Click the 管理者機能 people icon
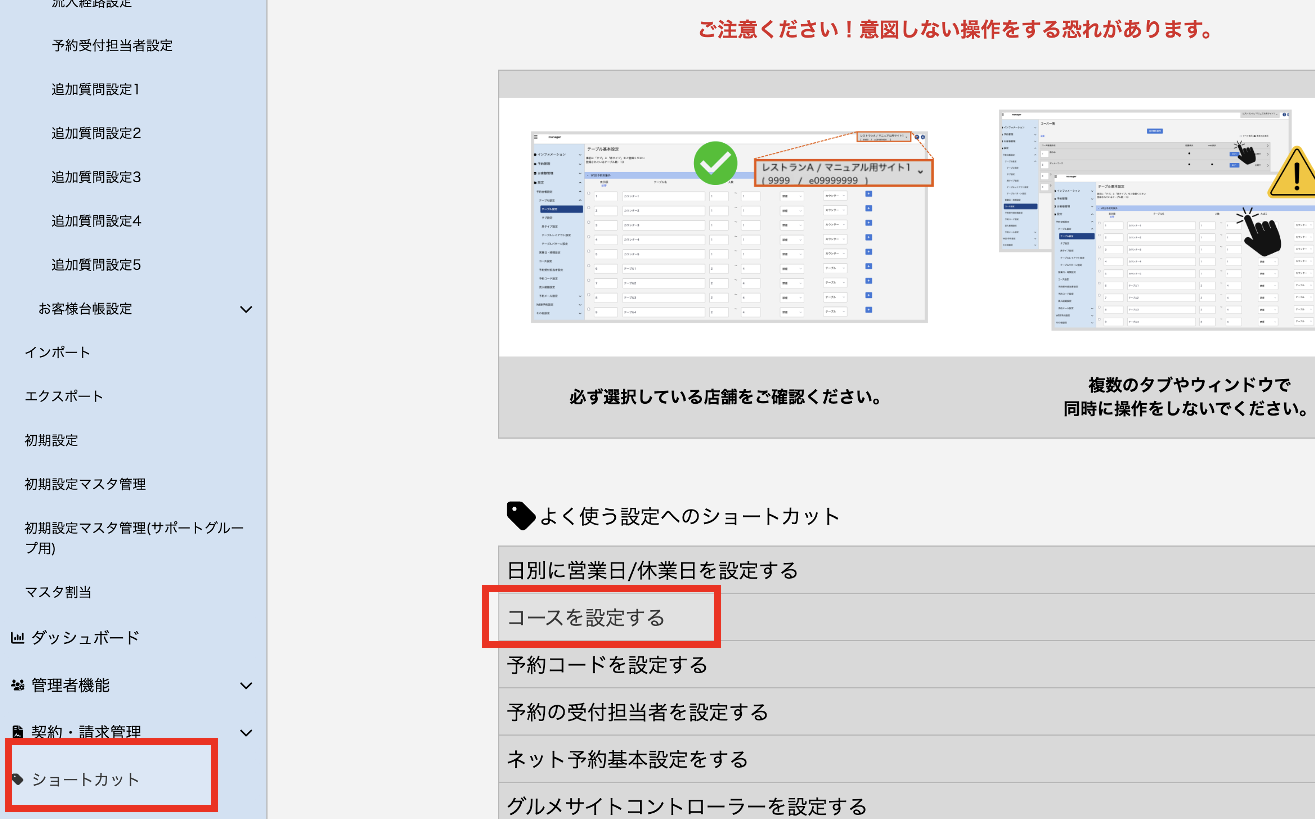 17,685
